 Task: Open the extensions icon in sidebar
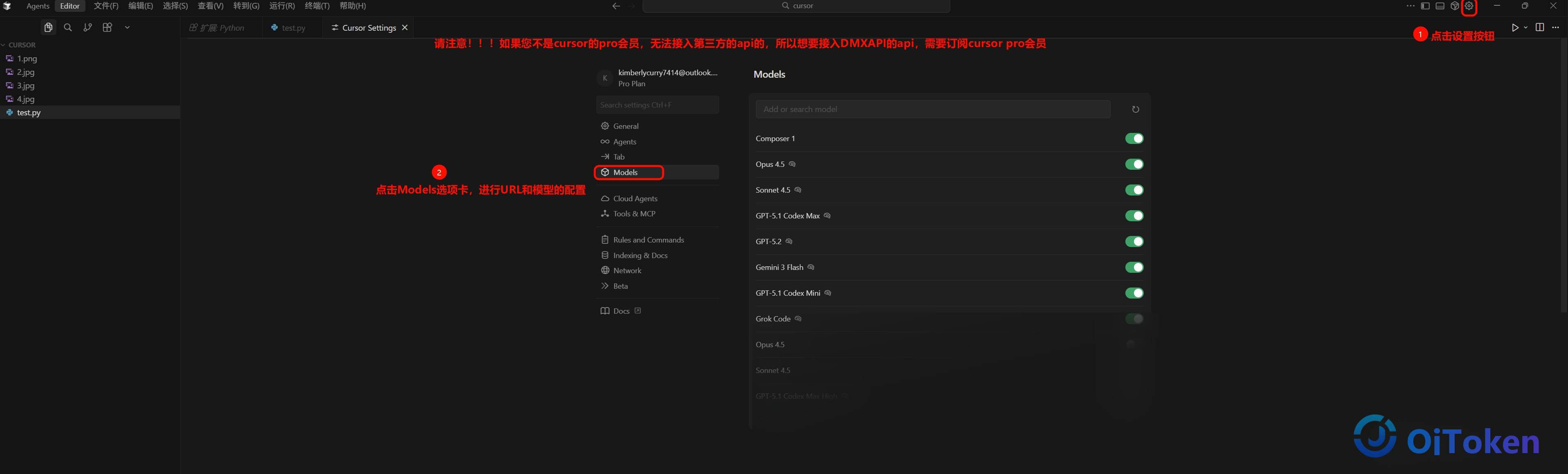(x=108, y=27)
